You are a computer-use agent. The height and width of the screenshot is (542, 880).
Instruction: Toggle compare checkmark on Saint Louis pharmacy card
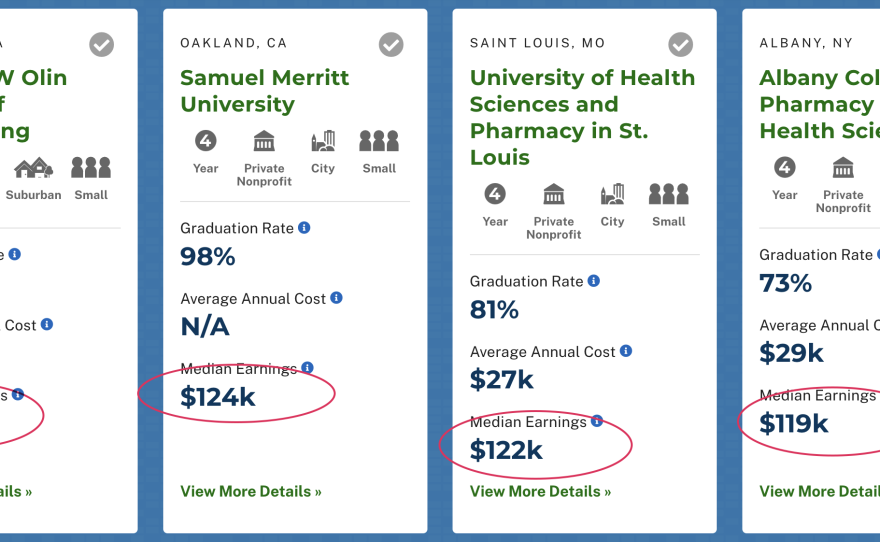[680, 44]
